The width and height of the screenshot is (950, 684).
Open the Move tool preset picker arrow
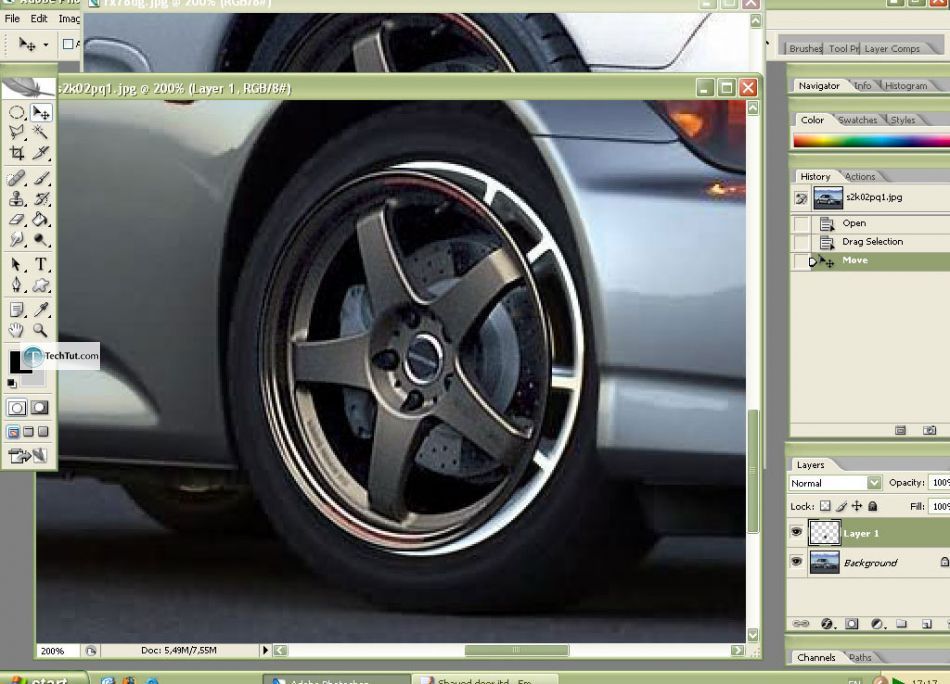tap(46, 45)
